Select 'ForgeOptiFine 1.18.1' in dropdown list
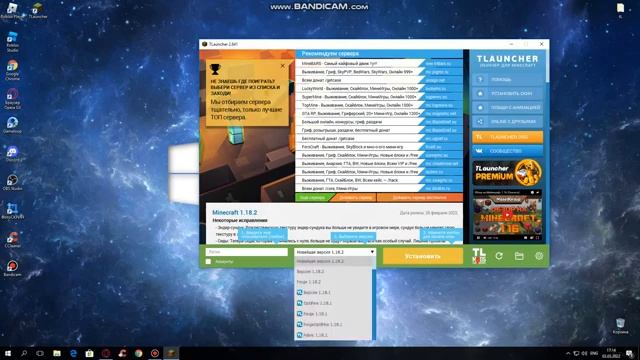 pos(333,324)
